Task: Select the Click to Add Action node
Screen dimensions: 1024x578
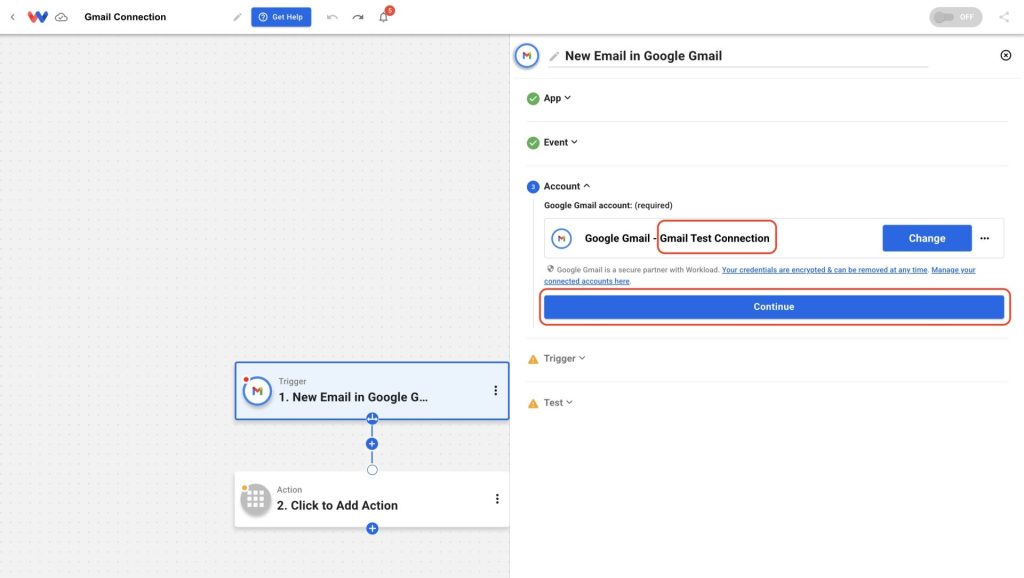Action: [372, 499]
